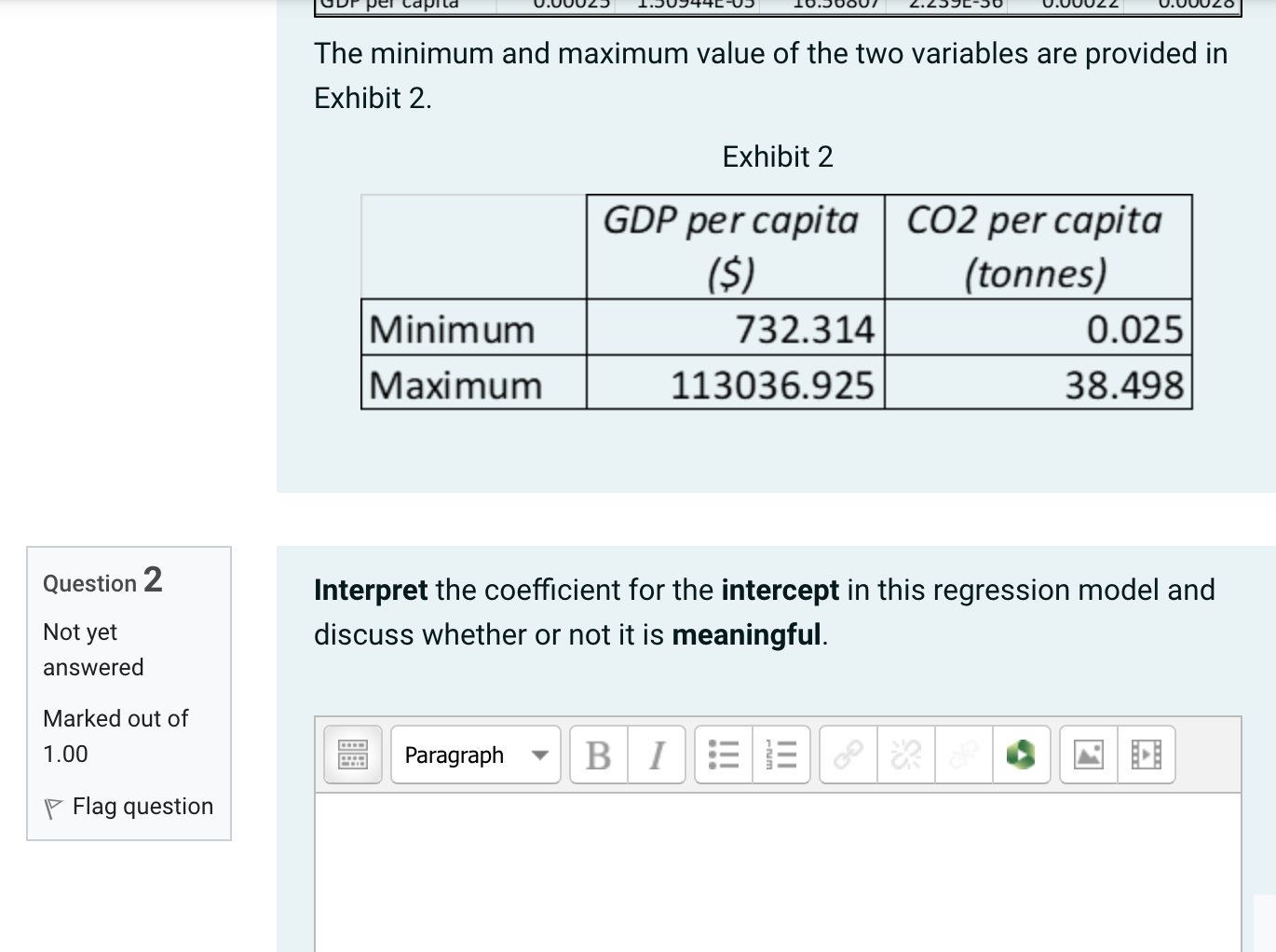Insert an unordered bullet list
The width and height of the screenshot is (1276, 952).
[724, 755]
